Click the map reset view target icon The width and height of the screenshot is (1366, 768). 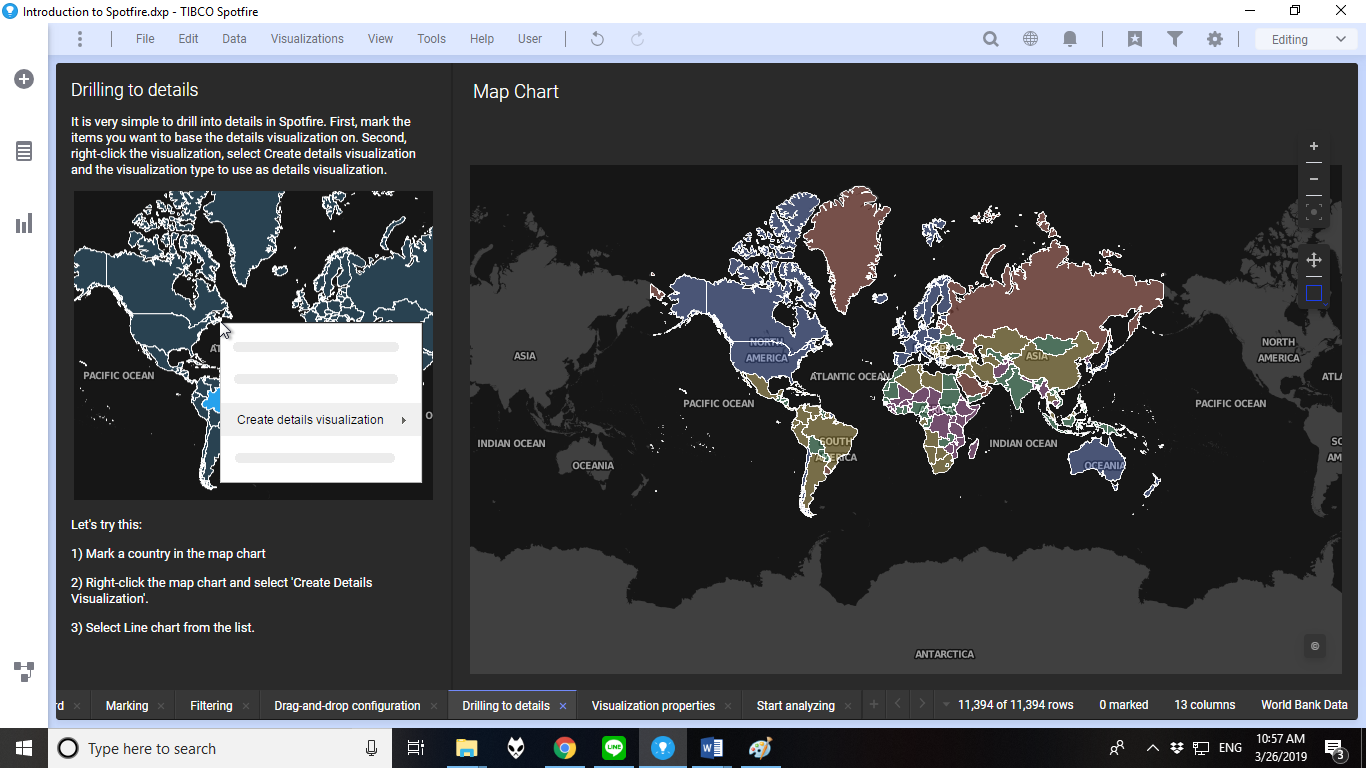click(1314, 212)
